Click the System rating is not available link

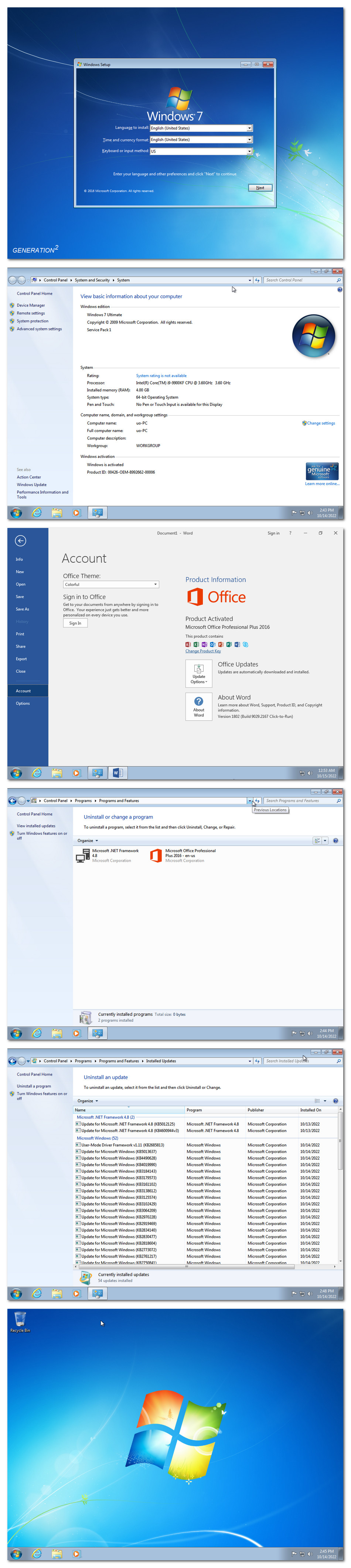coord(161,375)
